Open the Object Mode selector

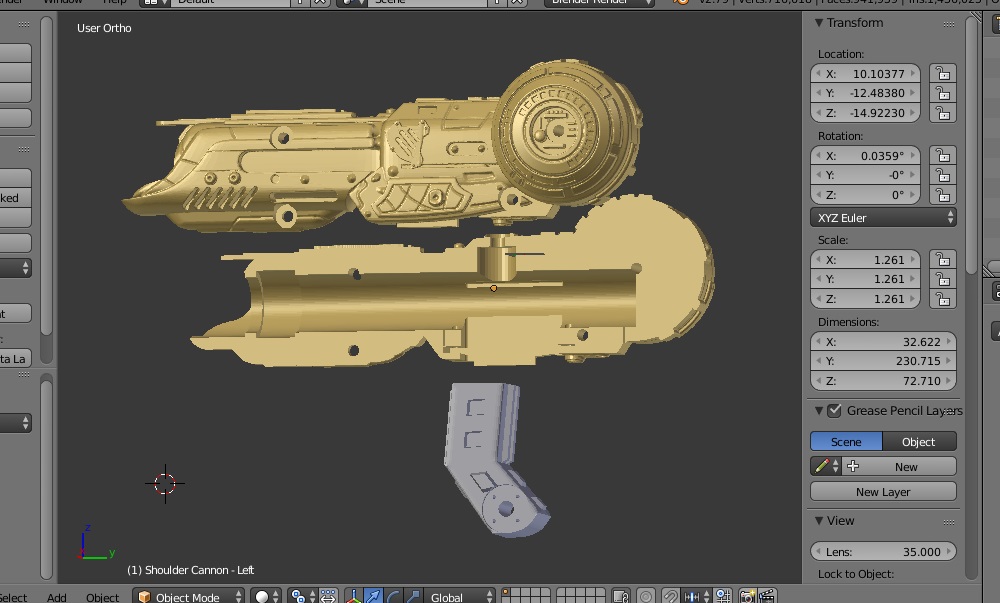189,597
